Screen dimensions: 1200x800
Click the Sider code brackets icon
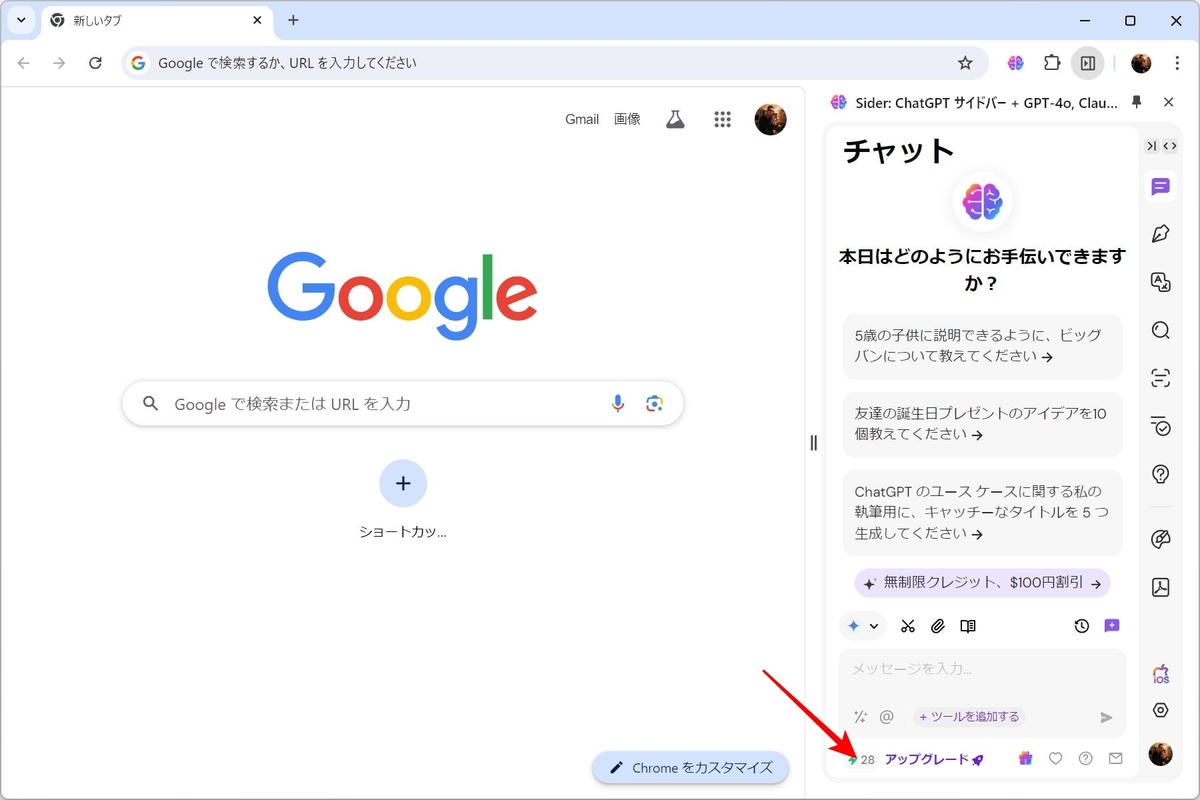coord(1170,146)
